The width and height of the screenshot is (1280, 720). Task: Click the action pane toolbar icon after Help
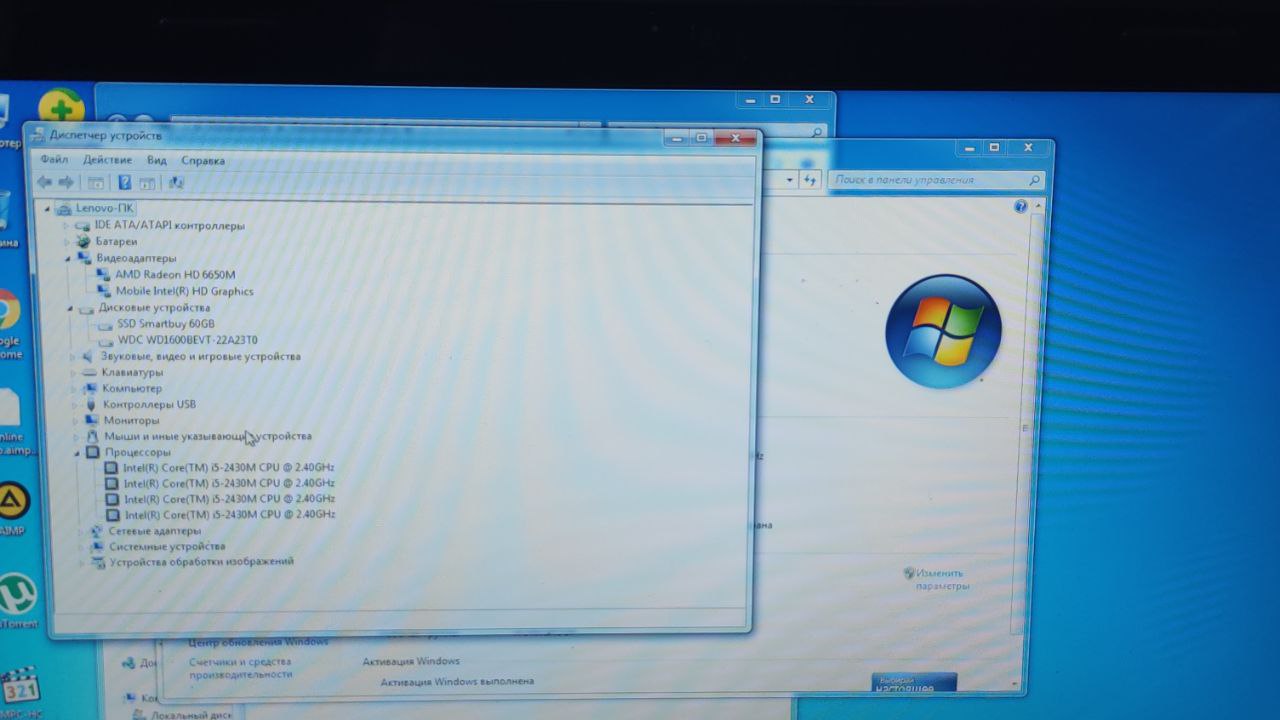pos(147,183)
